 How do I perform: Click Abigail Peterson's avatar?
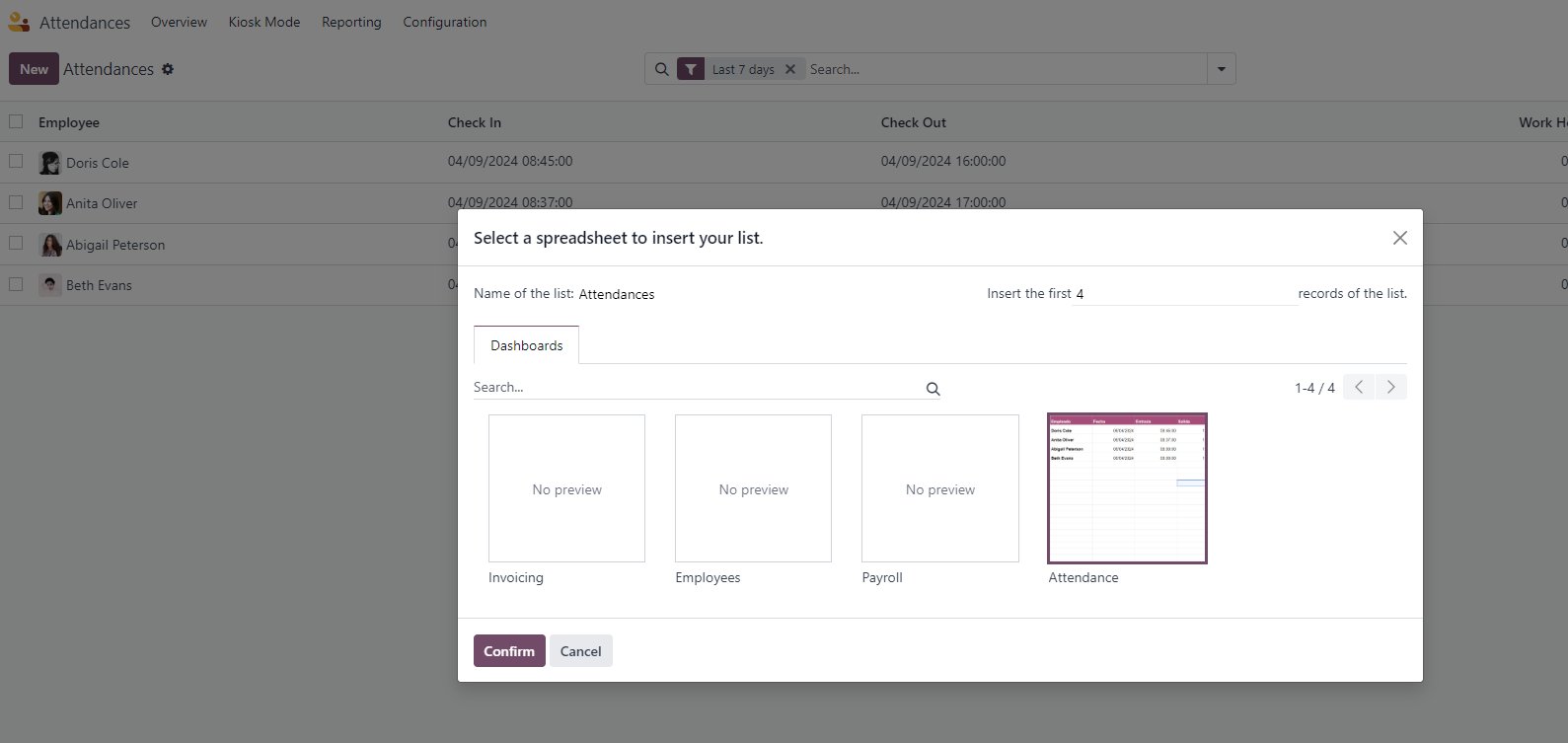coord(50,245)
